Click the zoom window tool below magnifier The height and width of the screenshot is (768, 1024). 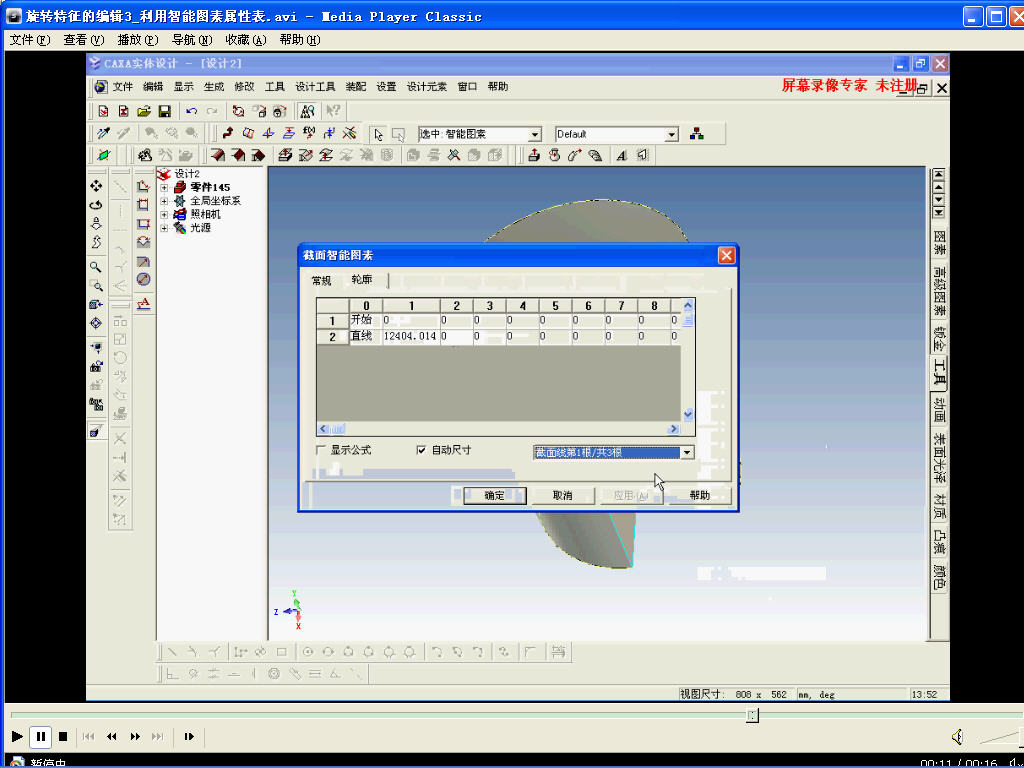click(96, 285)
